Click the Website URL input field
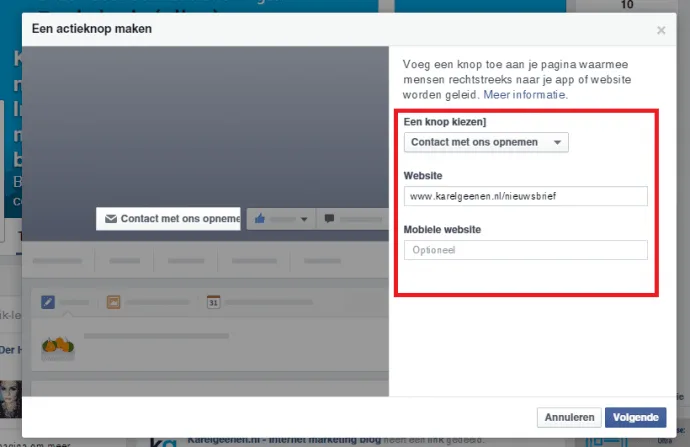 525,196
